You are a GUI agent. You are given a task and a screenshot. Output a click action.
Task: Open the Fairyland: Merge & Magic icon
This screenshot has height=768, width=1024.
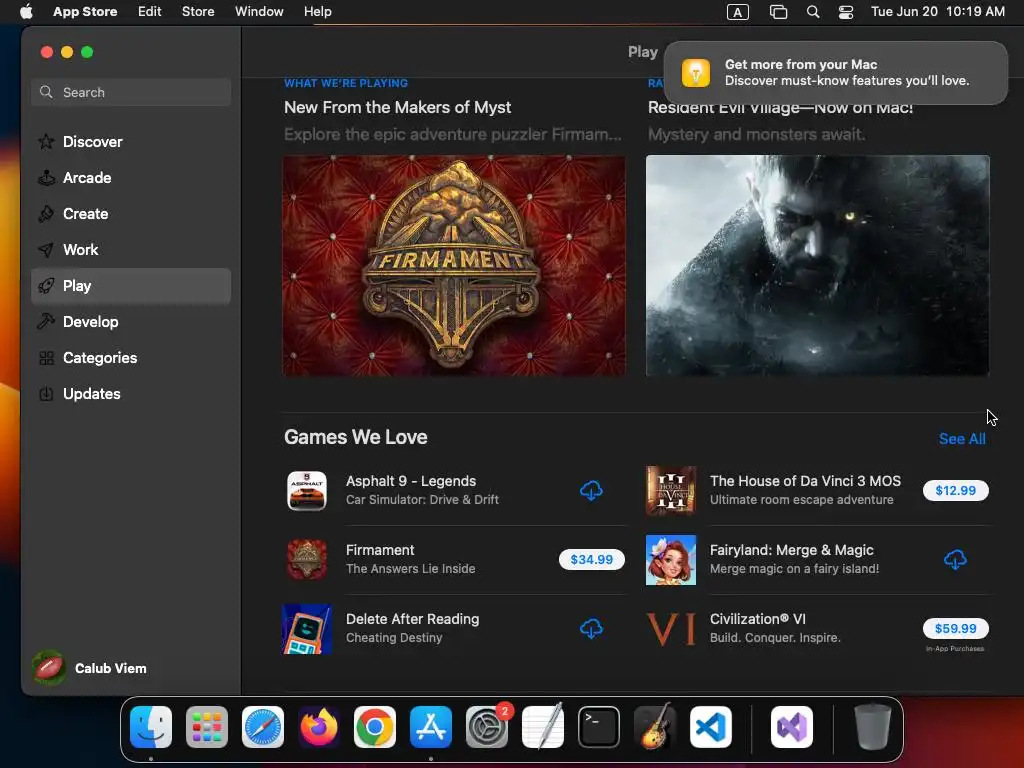[671, 560]
